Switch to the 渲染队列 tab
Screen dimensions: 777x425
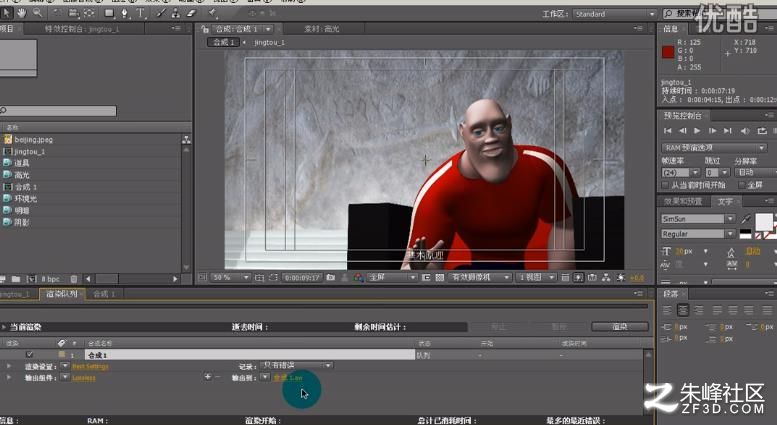(62, 294)
